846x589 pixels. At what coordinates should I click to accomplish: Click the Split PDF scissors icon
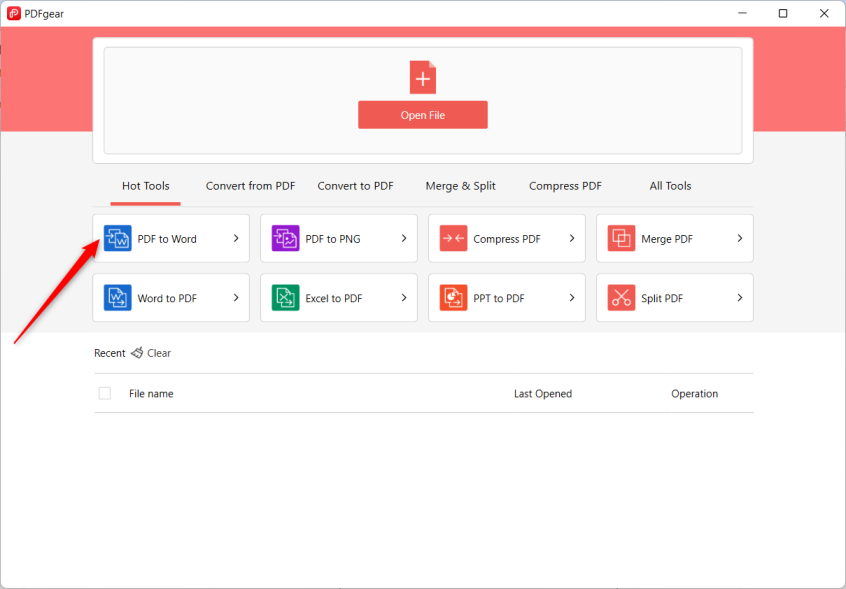[621, 298]
